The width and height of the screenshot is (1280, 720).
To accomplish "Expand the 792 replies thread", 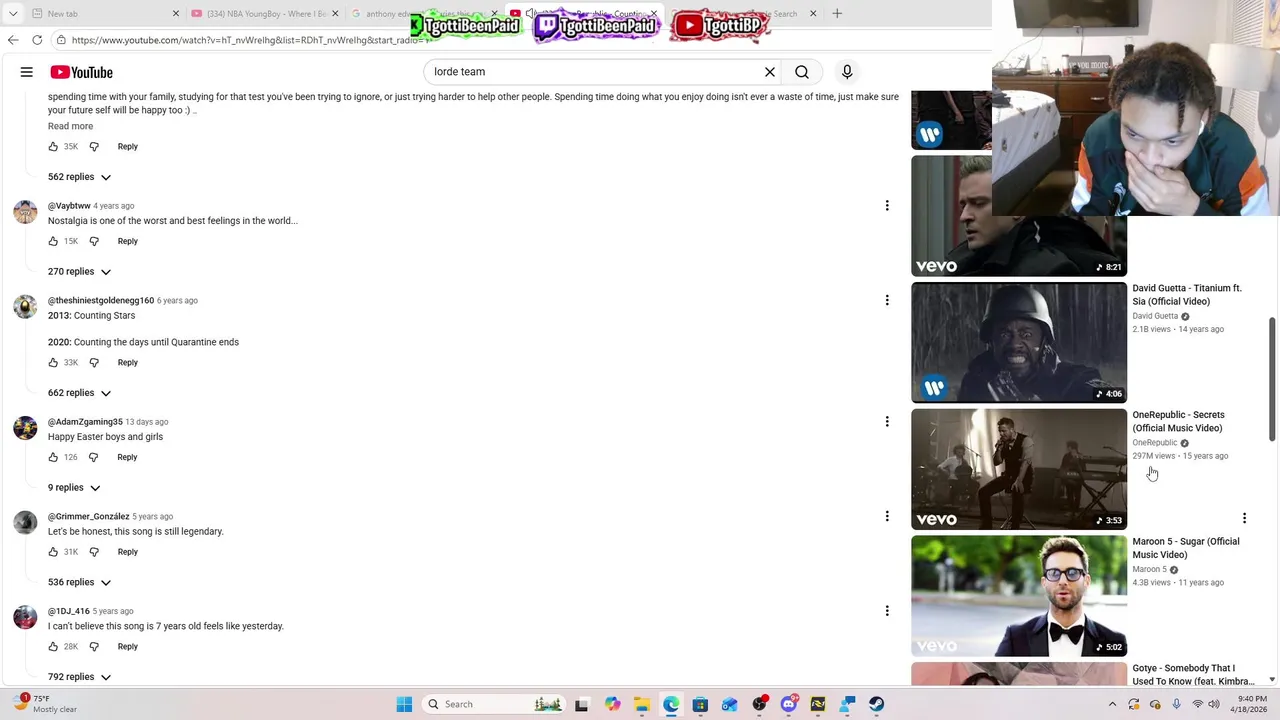I will pyautogui.click(x=79, y=677).
